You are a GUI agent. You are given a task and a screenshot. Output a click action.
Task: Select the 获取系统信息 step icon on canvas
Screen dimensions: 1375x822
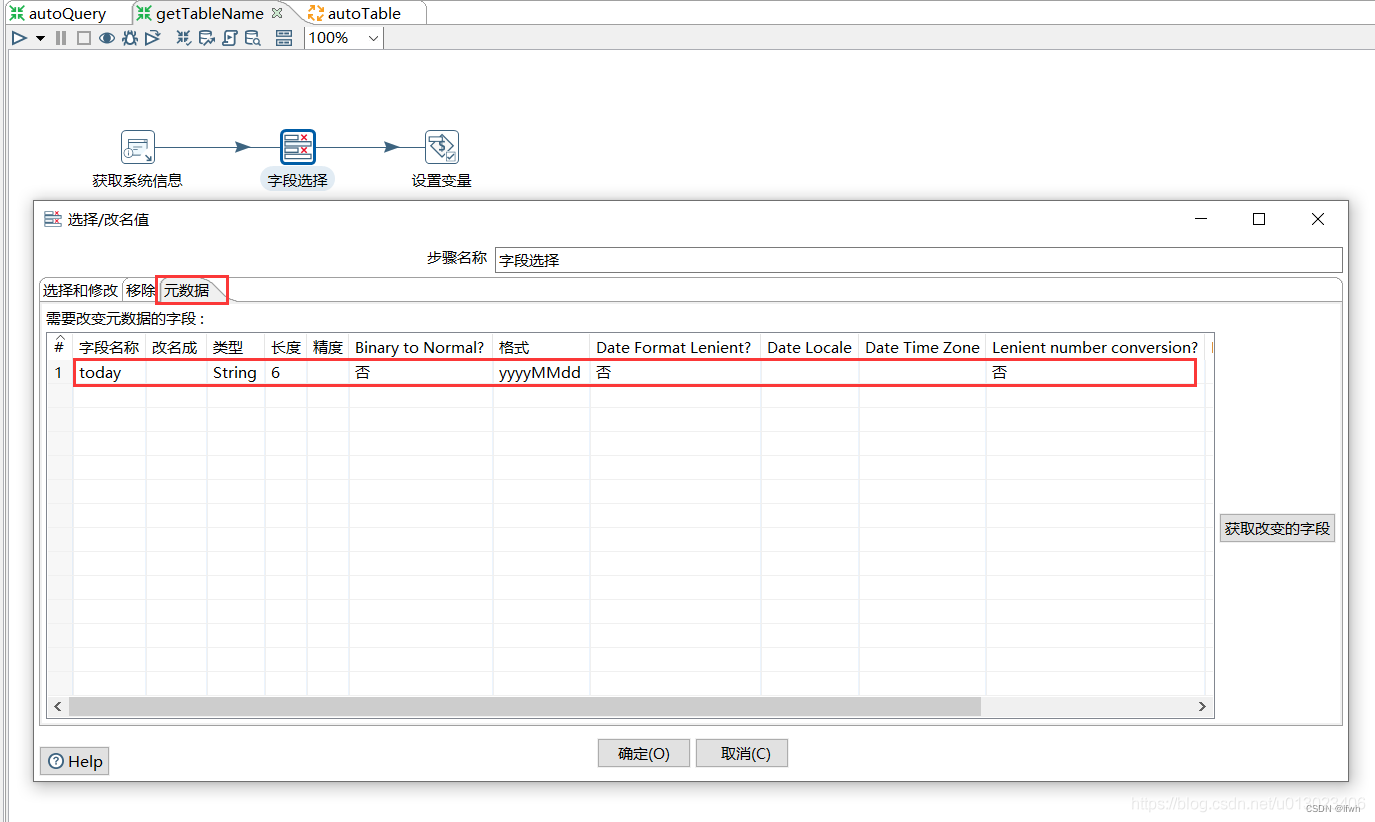(138, 147)
